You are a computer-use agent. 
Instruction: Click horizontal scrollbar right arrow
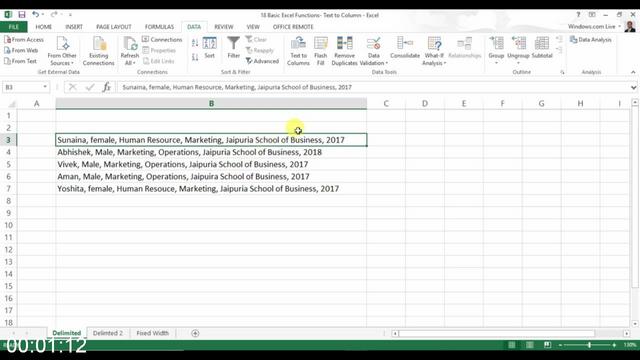point(627,333)
